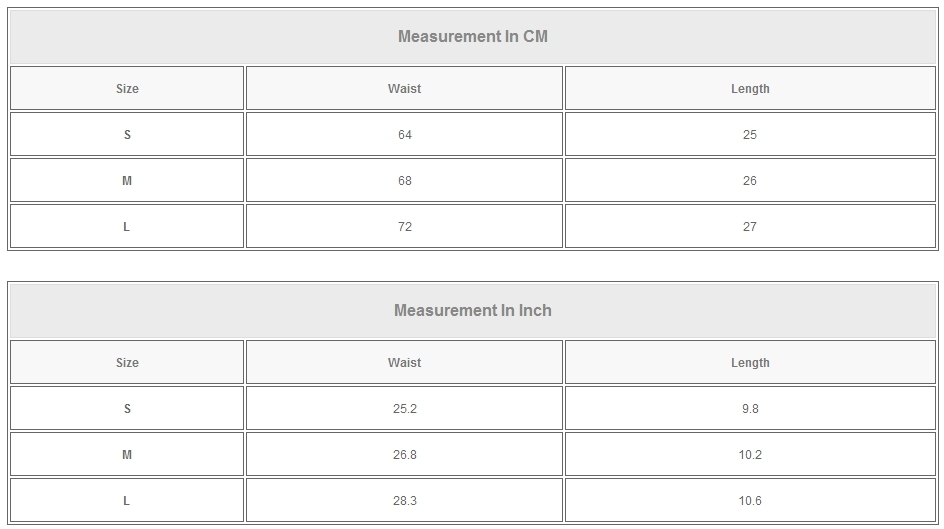This screenshot has width=944, height=529.
Task: Select the inch length value 9.8
Action: tap(750, 409)
